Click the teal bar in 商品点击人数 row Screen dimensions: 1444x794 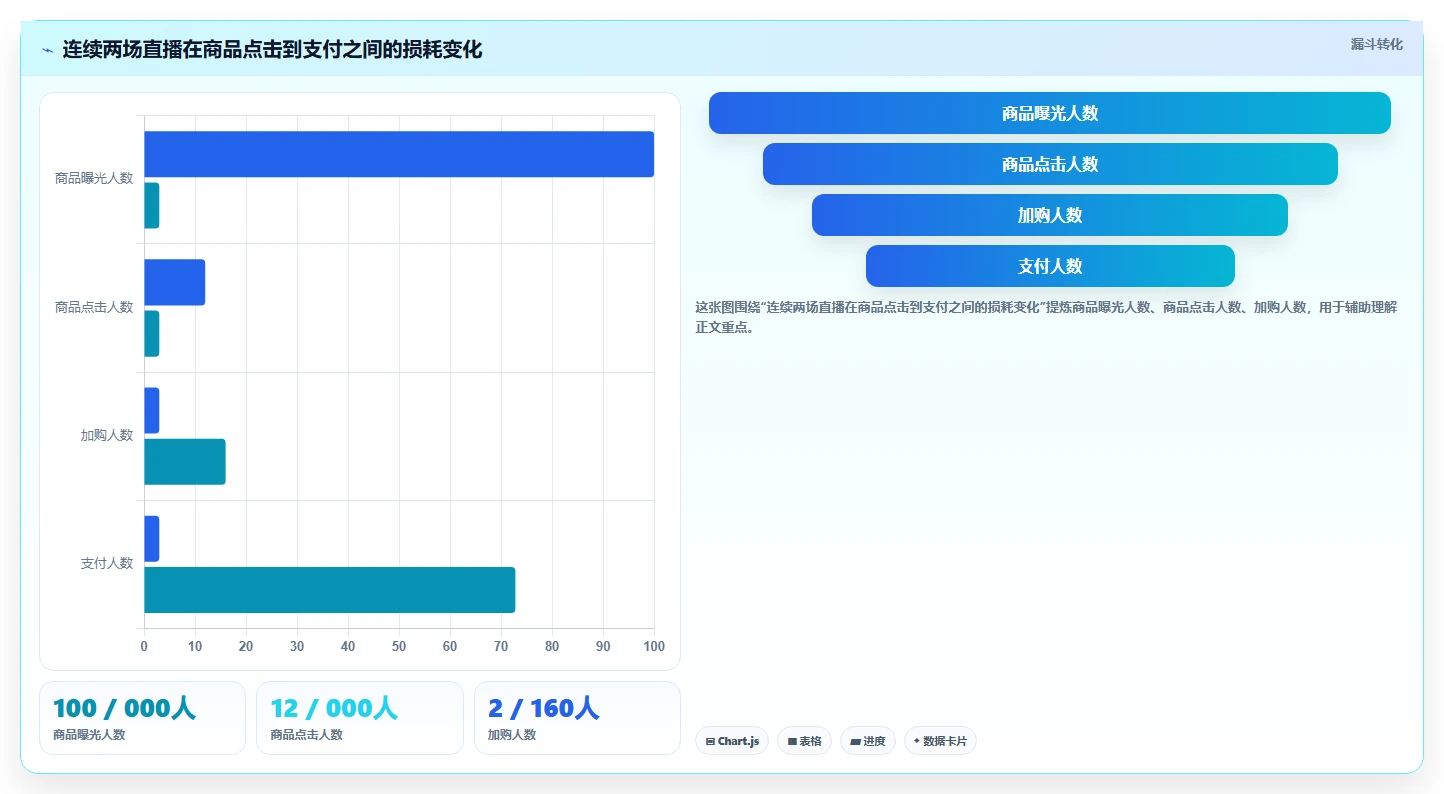[x=152, y=334]
